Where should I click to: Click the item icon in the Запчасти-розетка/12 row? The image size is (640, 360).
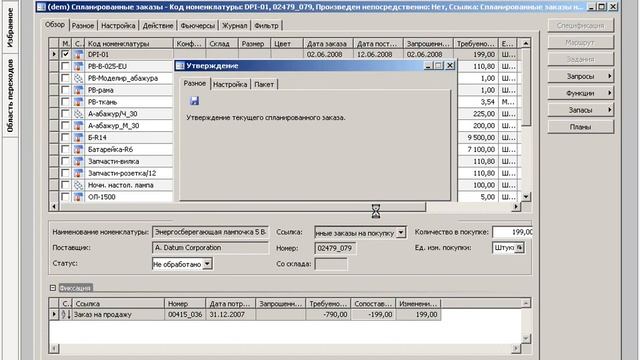78,173
